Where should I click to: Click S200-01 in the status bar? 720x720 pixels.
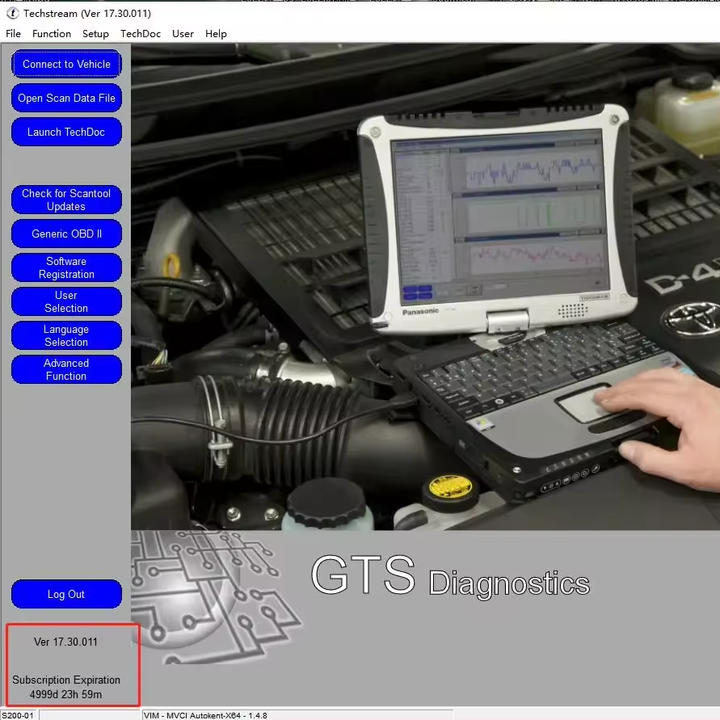click(x=18, y=715)
